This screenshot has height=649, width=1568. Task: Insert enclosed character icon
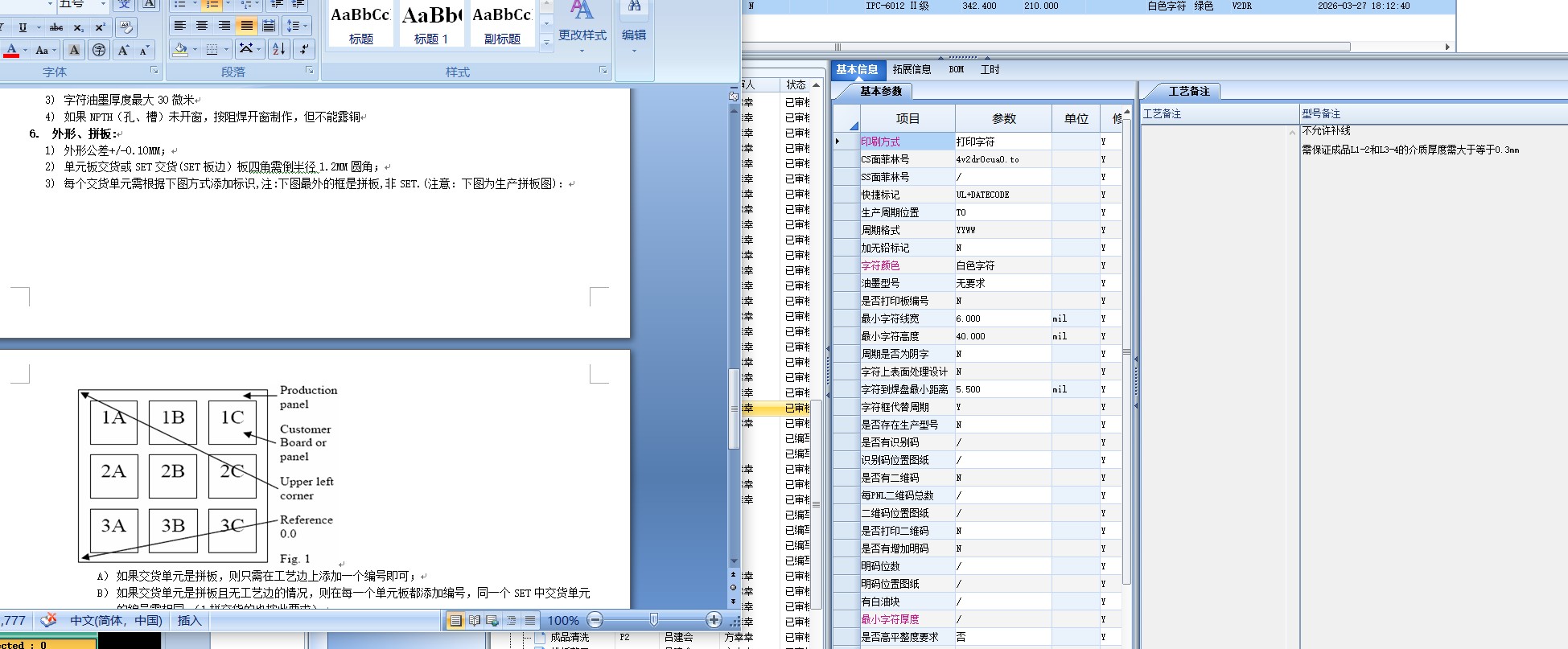click(x=98, y=50)
